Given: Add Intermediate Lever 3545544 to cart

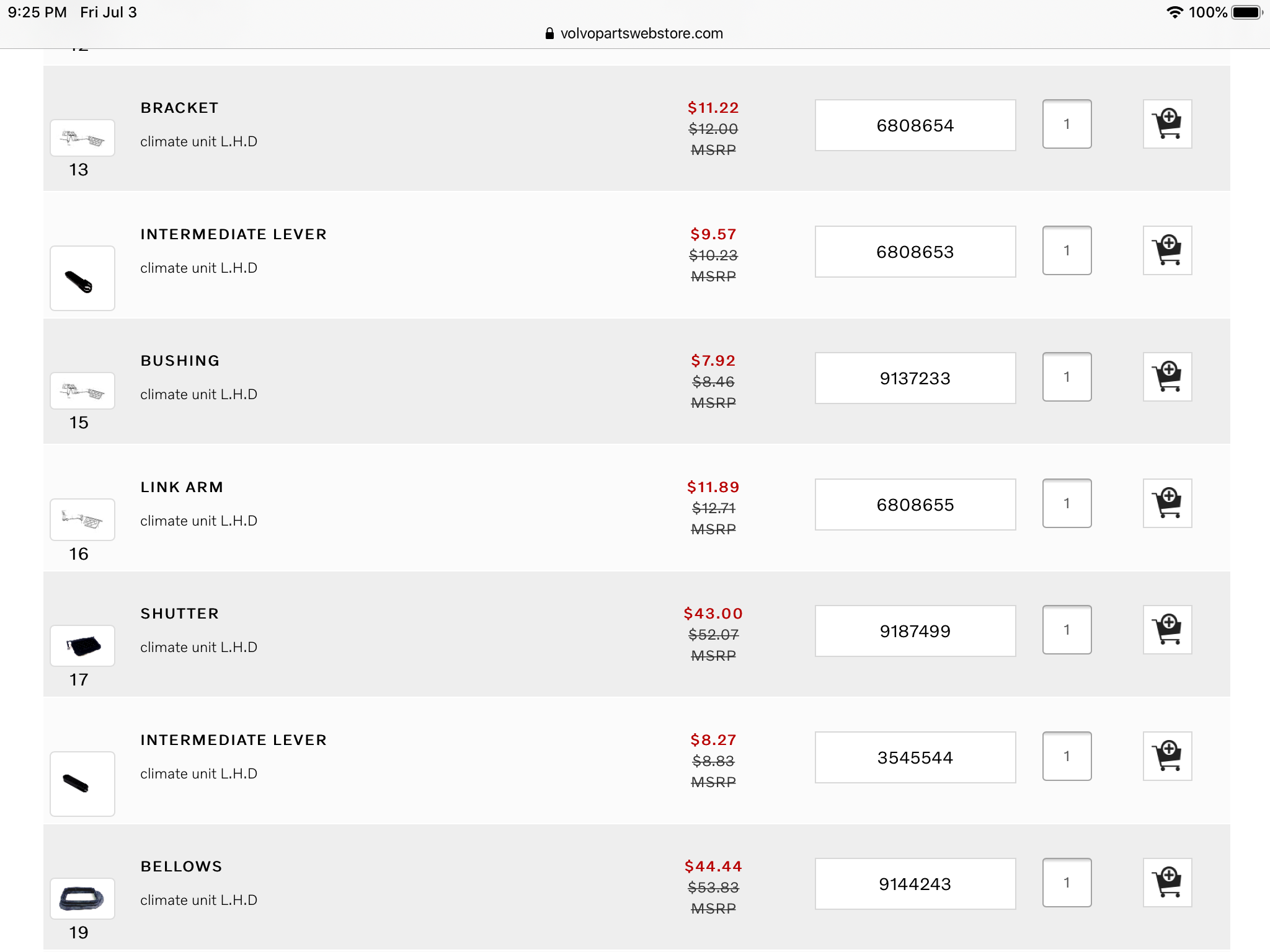Looking at the screenshot, I should click(x=1167, y=757).
